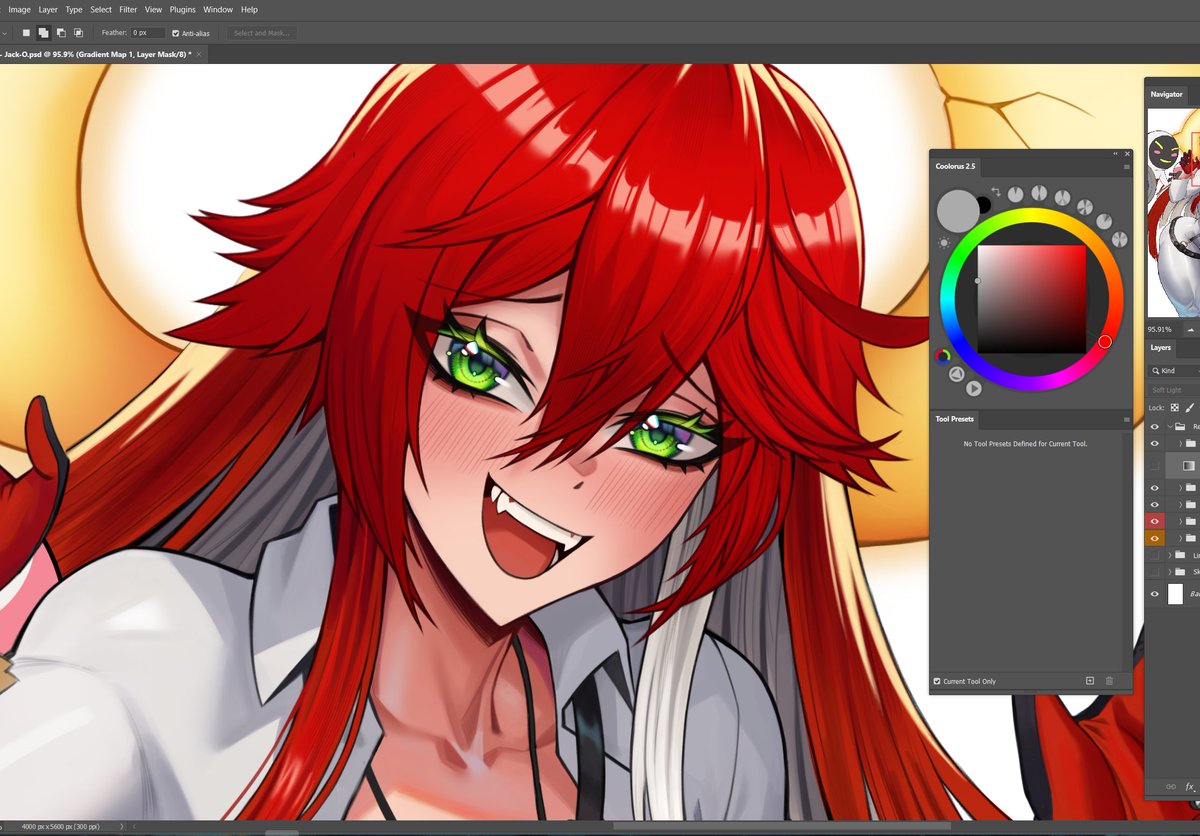Click the play arrow icon in Coolorus
Image resolution: width=1200 pixels, height=836 pixels.
point(974,388)
